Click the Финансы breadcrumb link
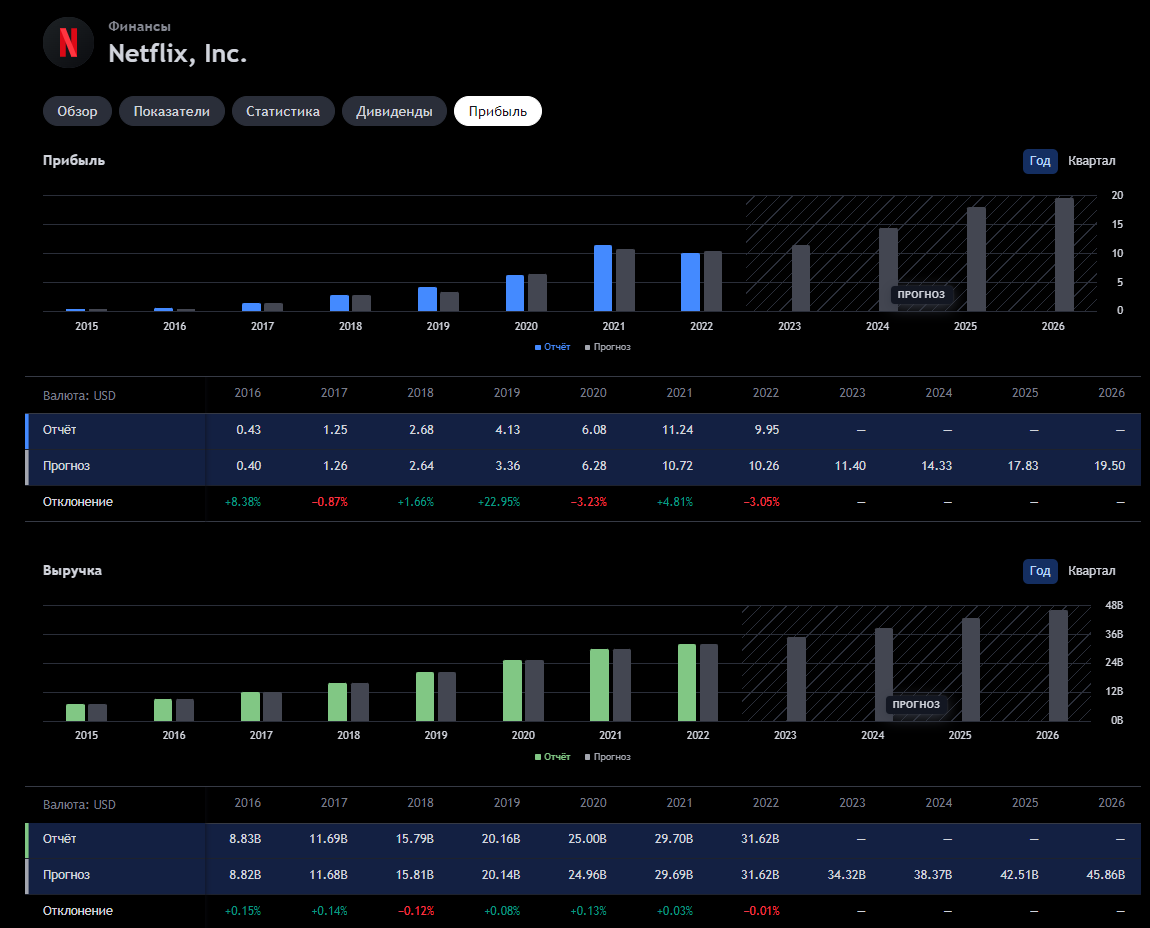The height and width of the screenshot is (928, 1150). click(139, 26)
